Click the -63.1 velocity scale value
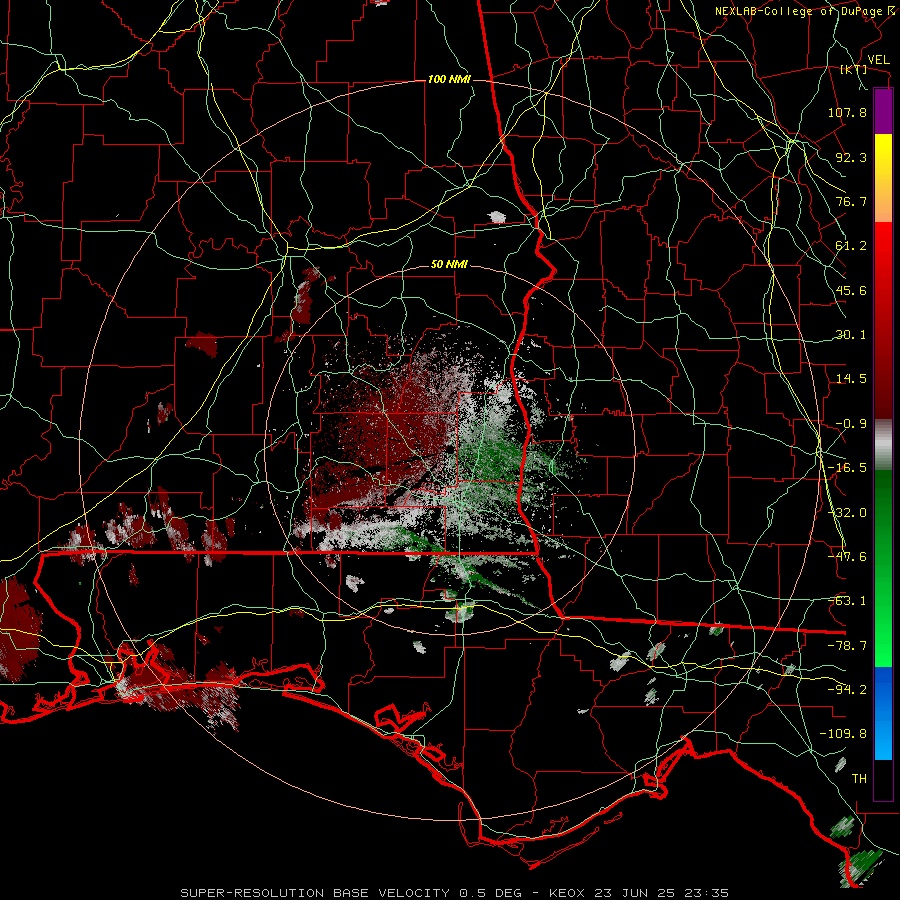This screenshot has width=900, height=900. pyautogui.click(x=847, y=601)
